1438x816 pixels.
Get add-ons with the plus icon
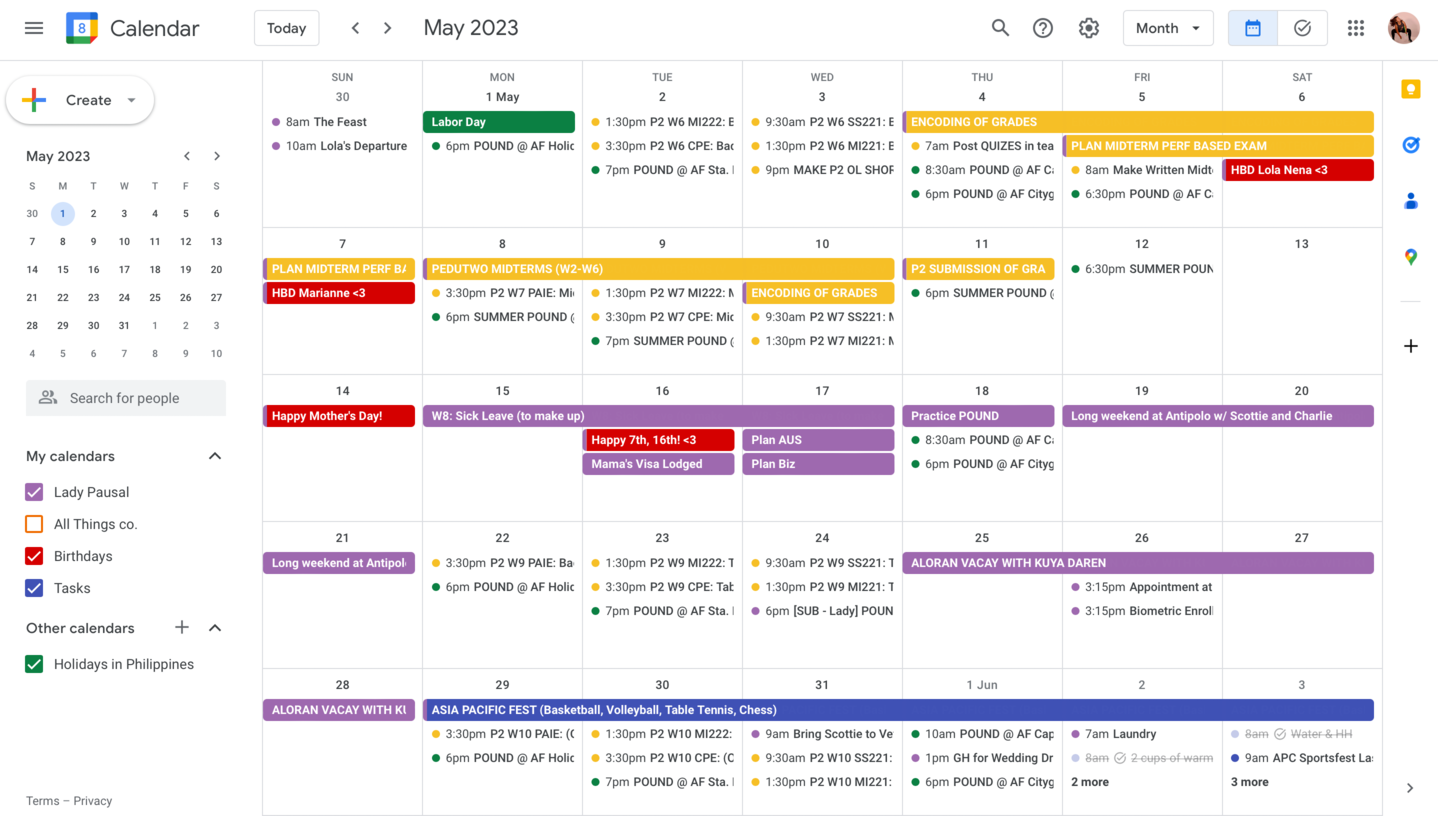click(x=1411, y=346)
